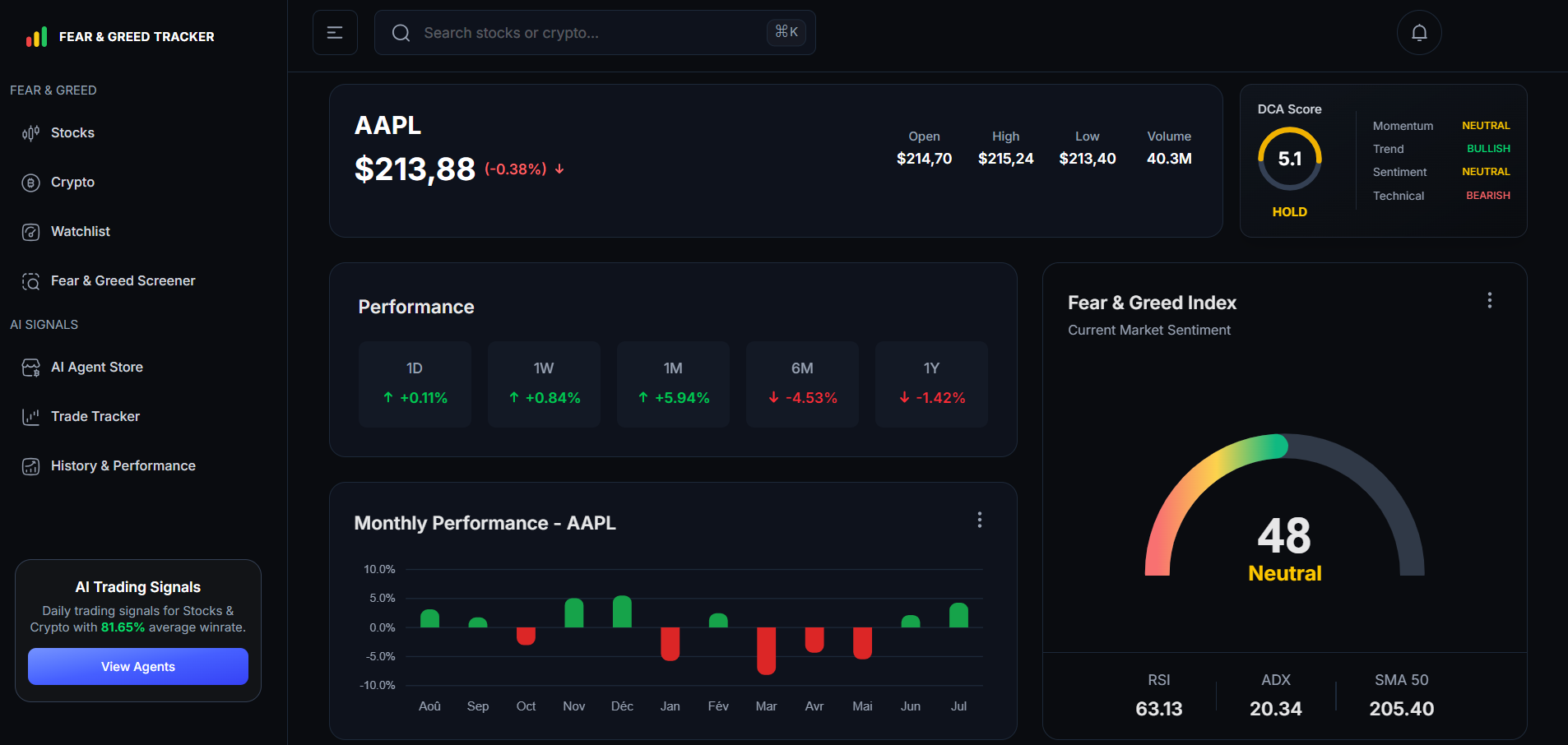
Task: Click the ADX value 20.34
Action: [1275, 709]
